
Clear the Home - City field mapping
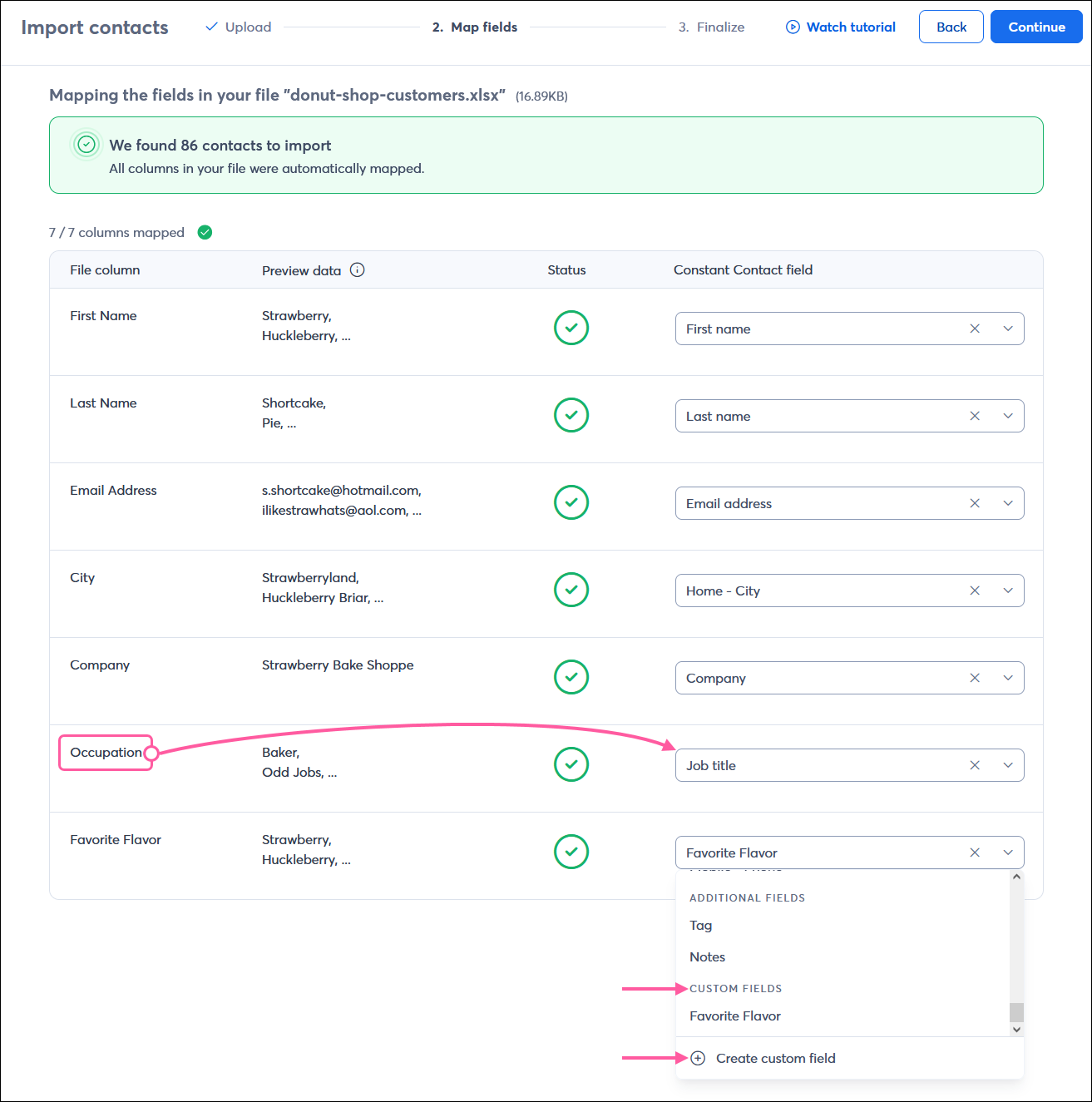pos(975,591)
